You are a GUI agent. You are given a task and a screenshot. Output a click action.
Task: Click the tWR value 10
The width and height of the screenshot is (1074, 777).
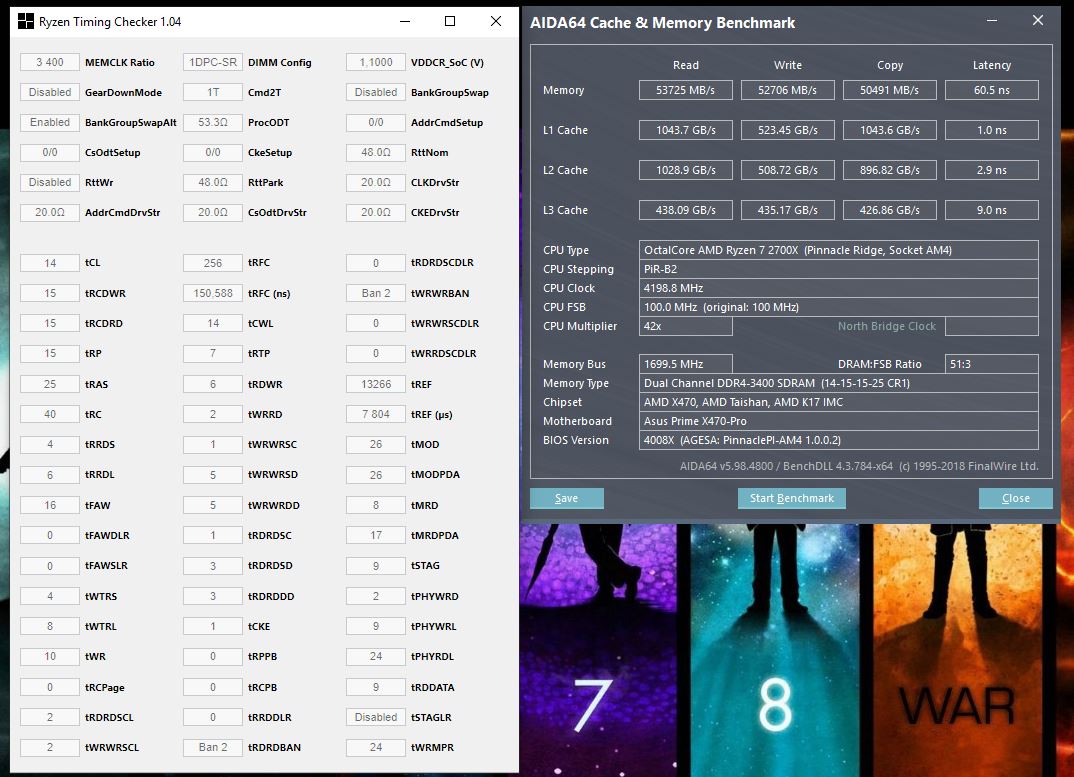click(x=50, y=656)
